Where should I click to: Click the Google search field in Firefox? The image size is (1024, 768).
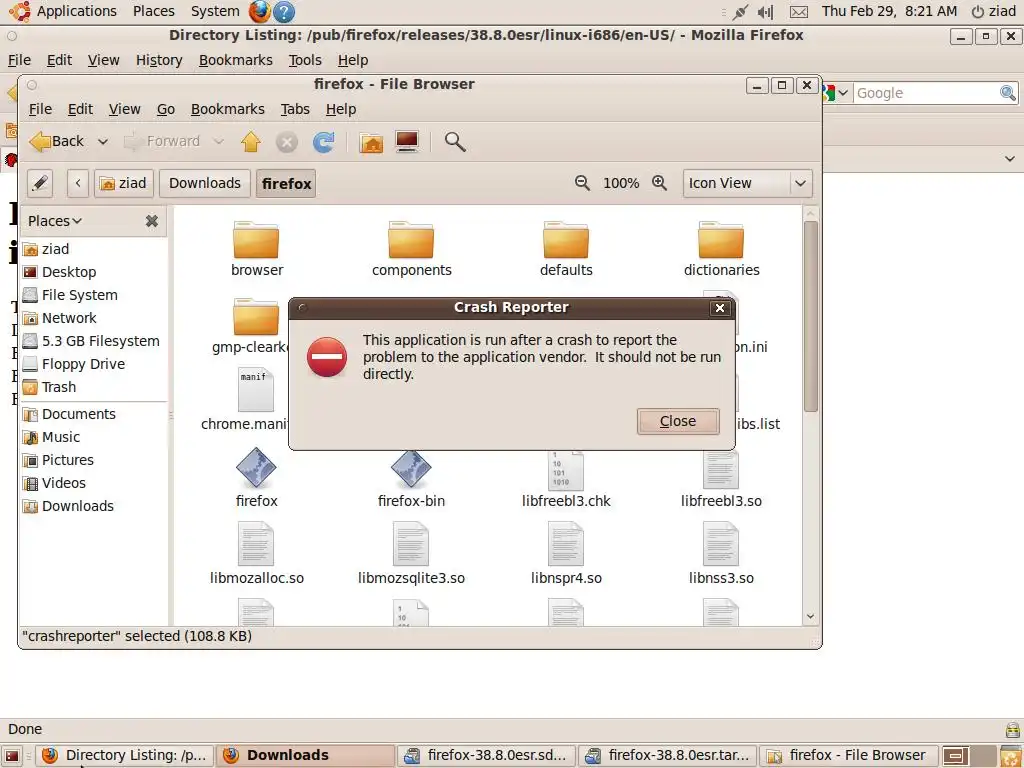(x=926, y=93)
